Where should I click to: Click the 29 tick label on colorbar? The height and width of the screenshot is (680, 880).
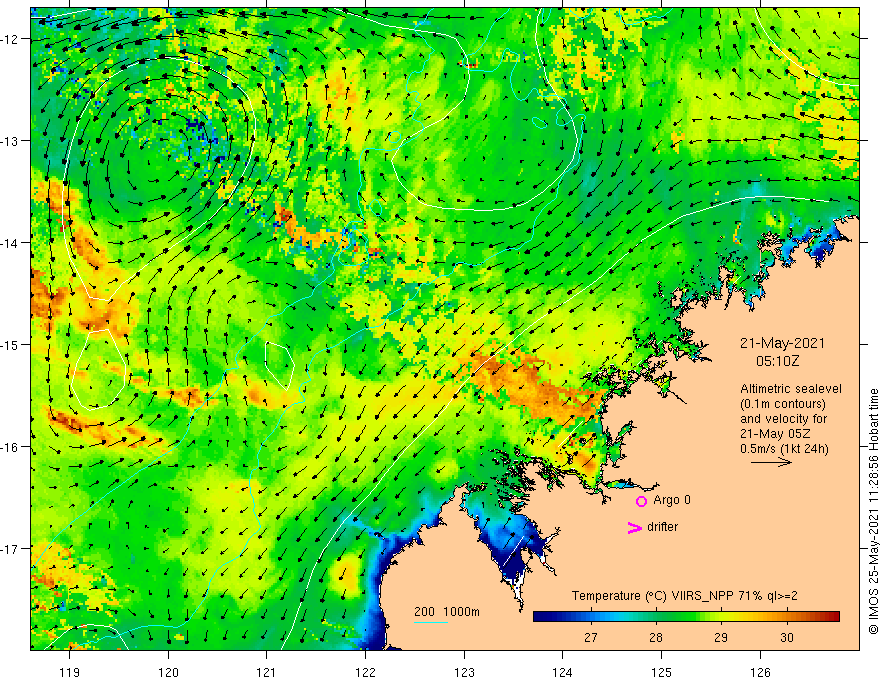click(721, 637)
